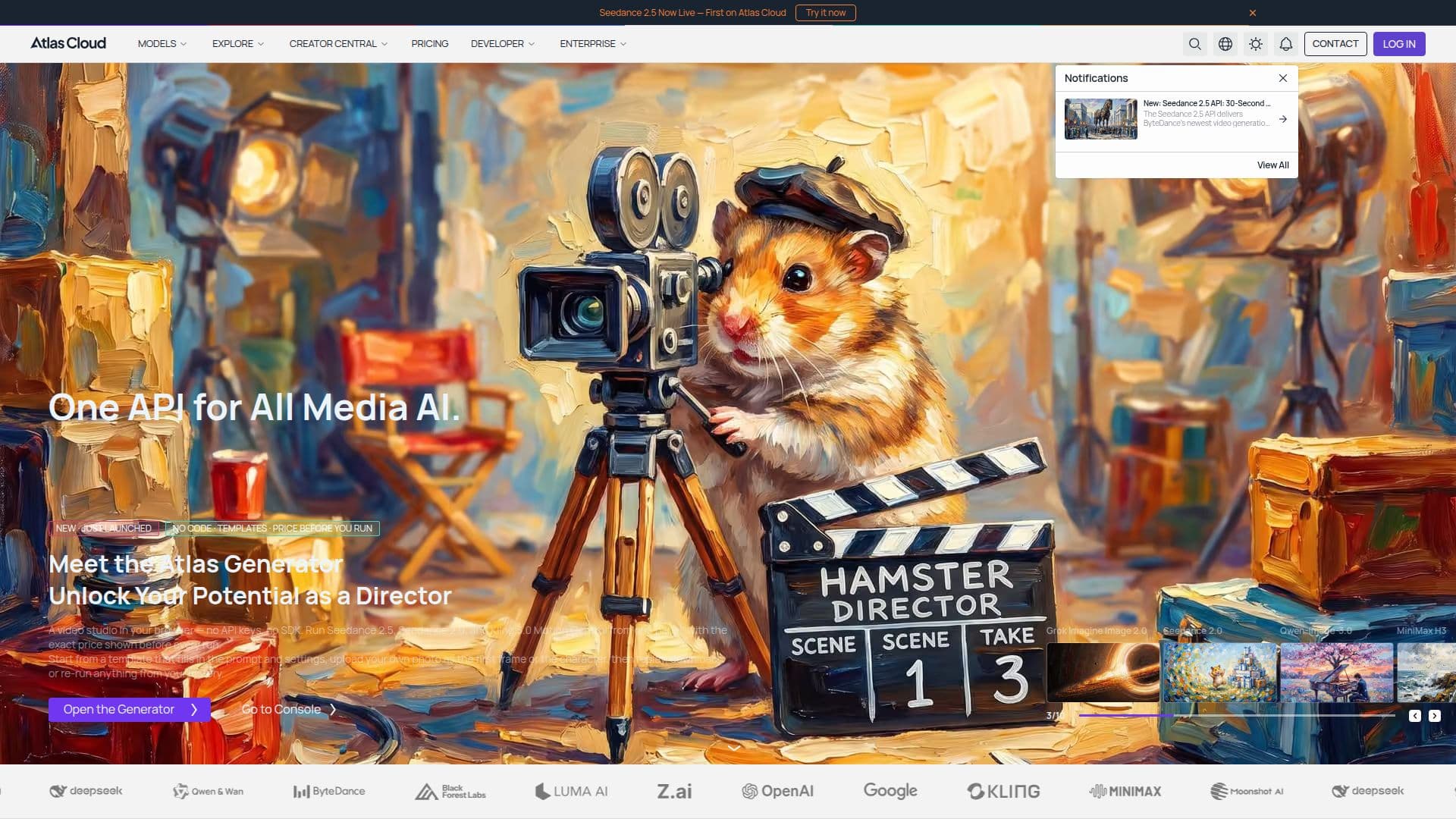Open the notifications bell icon
The height and width of the screenshot is (819, 1456).
[1286, 44]
